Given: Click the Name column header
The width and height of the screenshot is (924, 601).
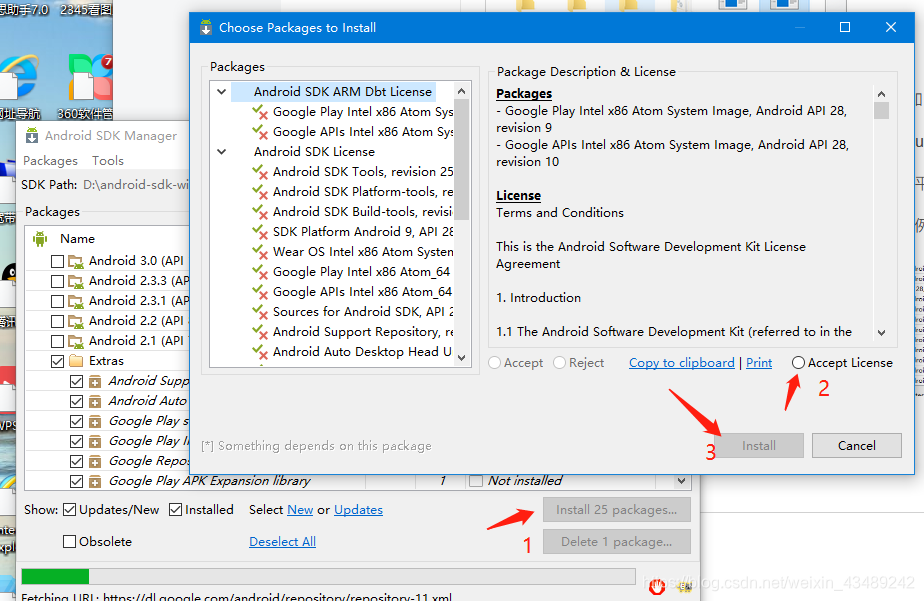Looking at the screenshot, I should tap(77, 239).
